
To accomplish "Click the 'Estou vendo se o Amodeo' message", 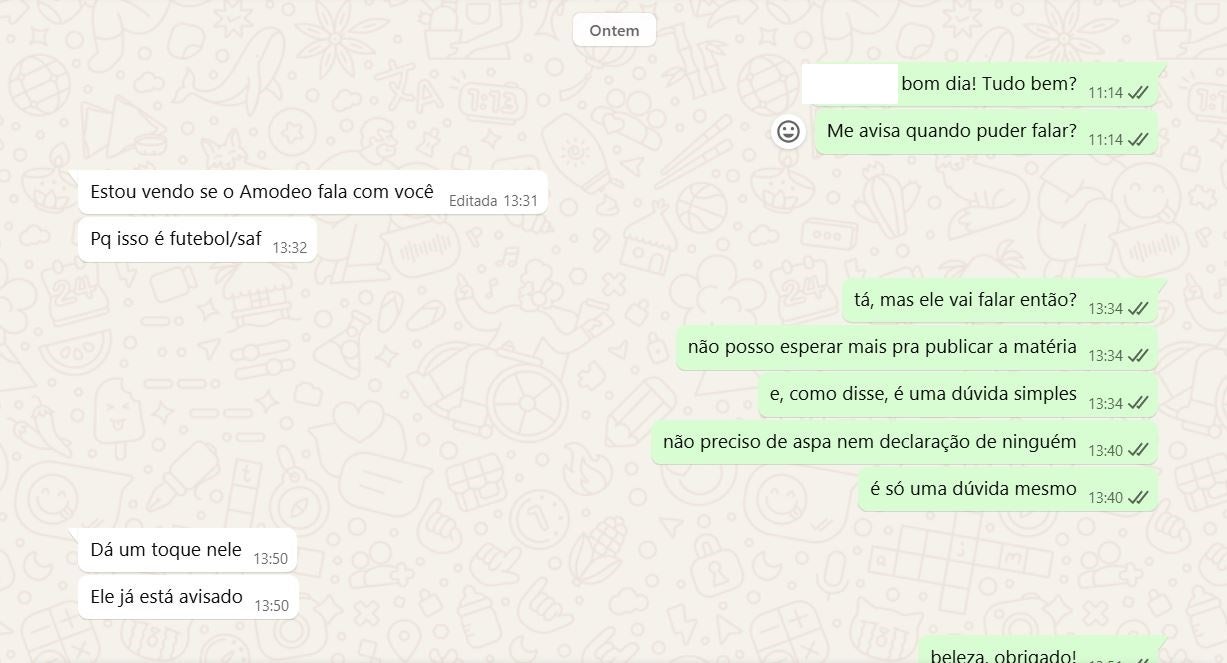I will (x=313, y=192).
